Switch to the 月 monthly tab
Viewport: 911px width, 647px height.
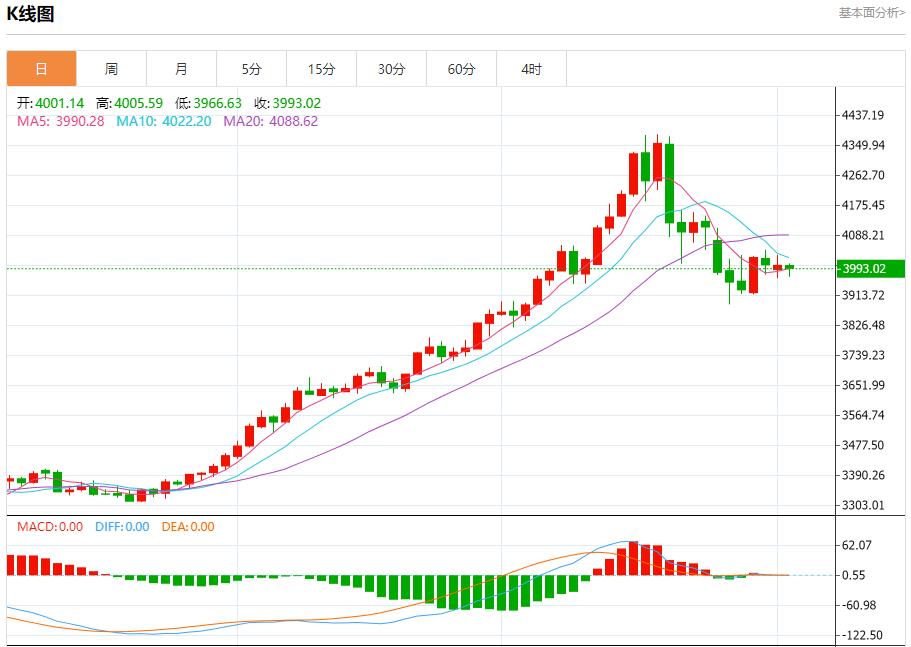coord(181,69)
